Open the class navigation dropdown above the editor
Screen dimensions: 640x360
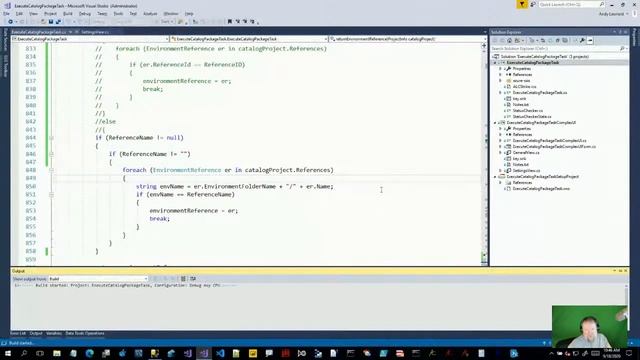point(249,39)
